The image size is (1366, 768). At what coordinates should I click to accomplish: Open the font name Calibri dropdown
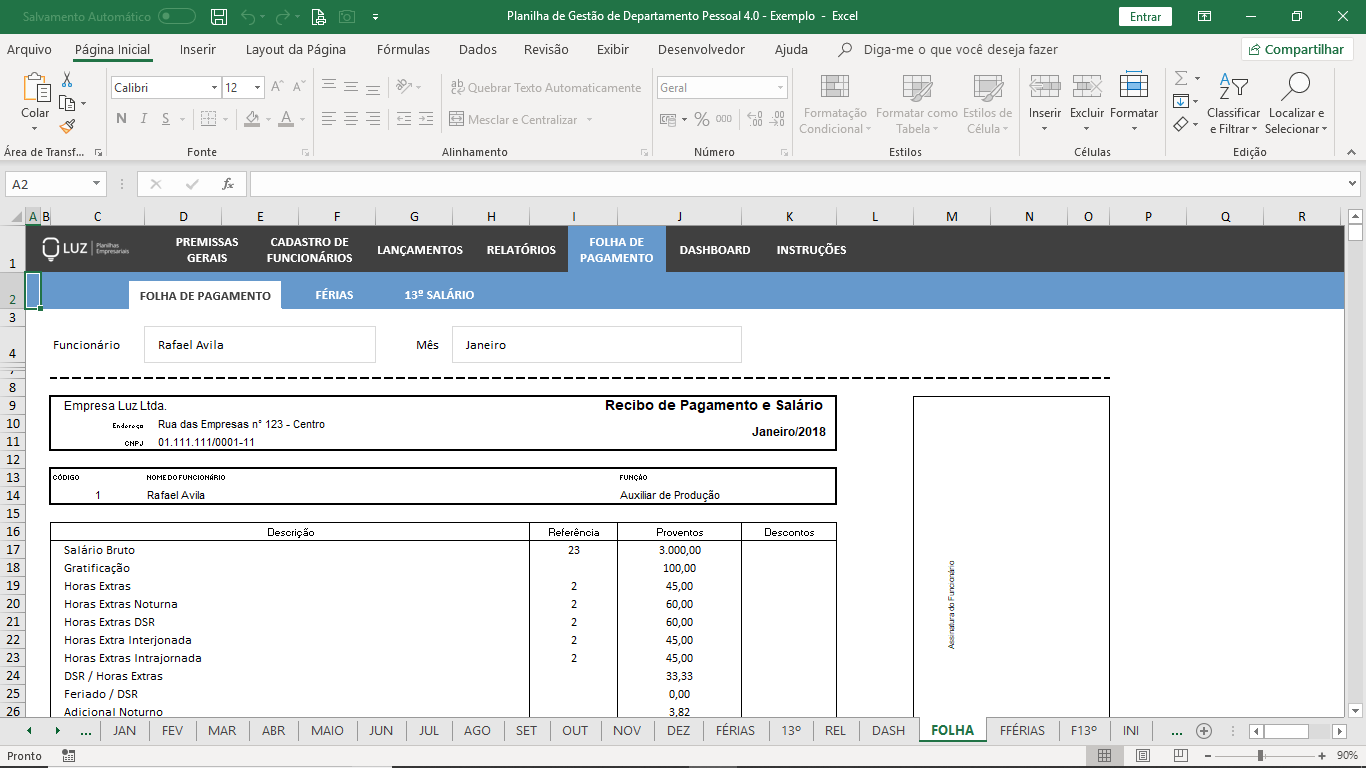(214, 88)
